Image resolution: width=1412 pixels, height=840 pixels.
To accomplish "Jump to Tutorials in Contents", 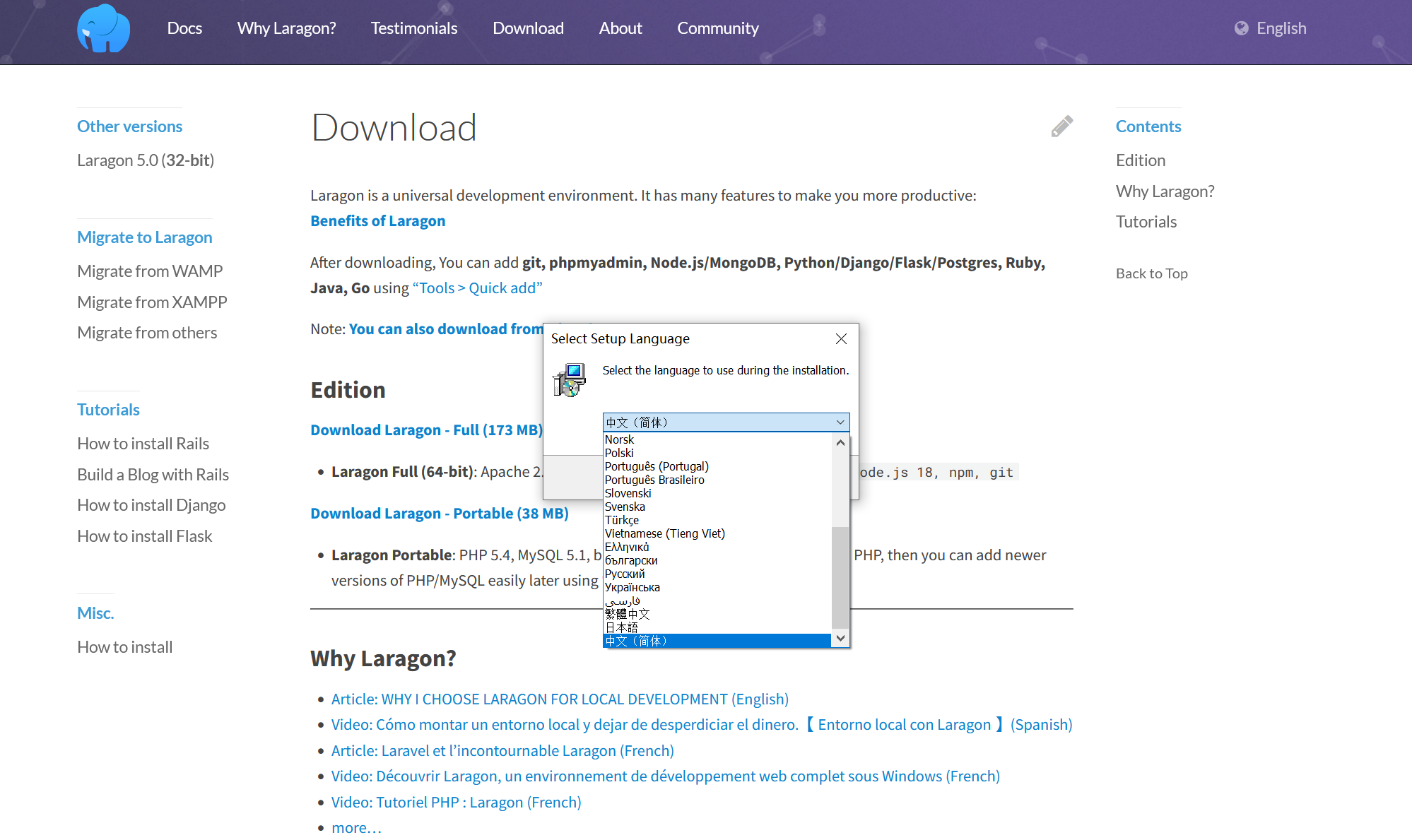I will point(1146,222).
